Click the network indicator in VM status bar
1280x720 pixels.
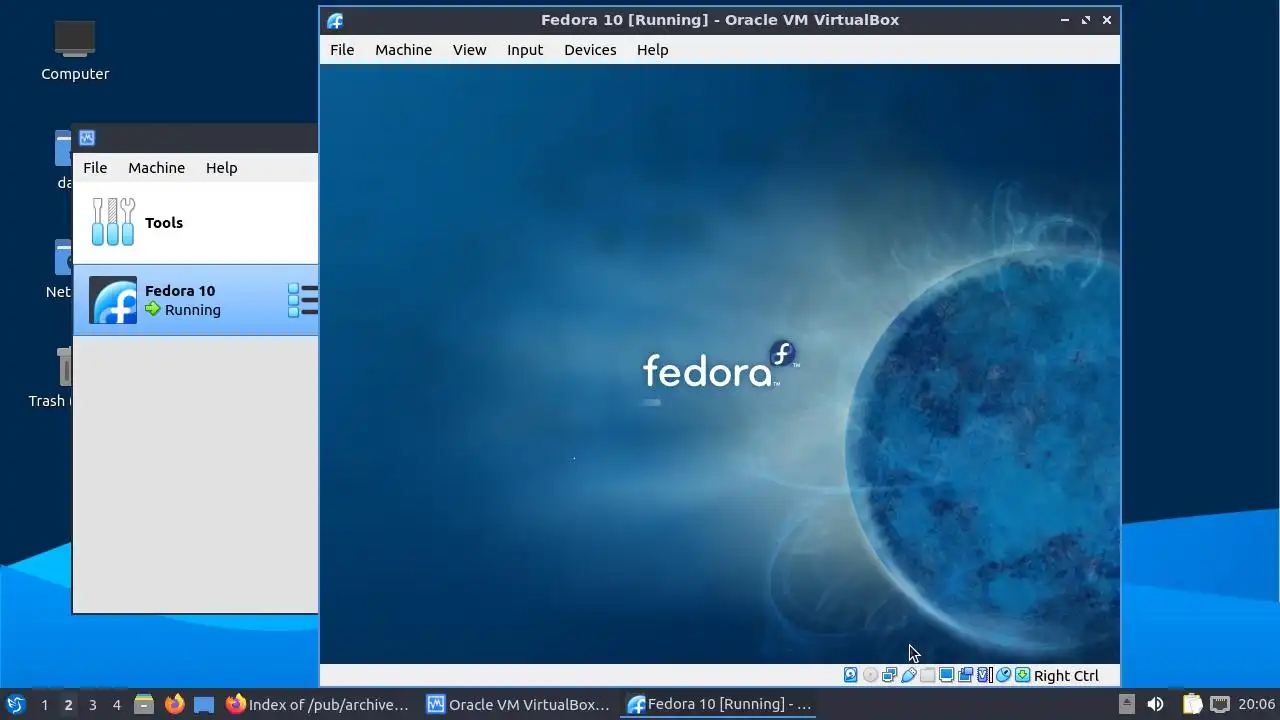(889, 675)
